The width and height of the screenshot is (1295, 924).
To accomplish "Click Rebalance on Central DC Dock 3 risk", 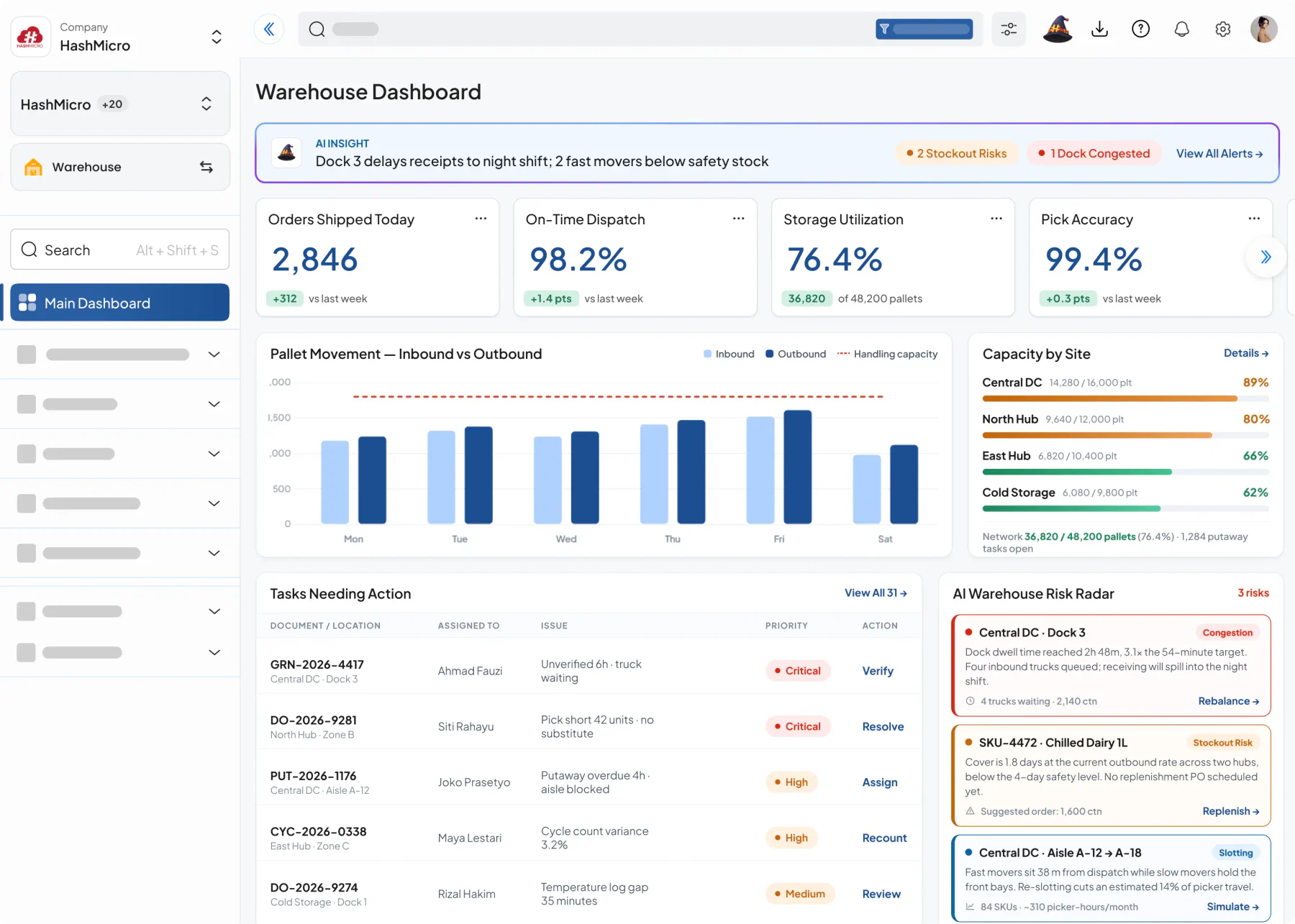I will (1229, 701).
